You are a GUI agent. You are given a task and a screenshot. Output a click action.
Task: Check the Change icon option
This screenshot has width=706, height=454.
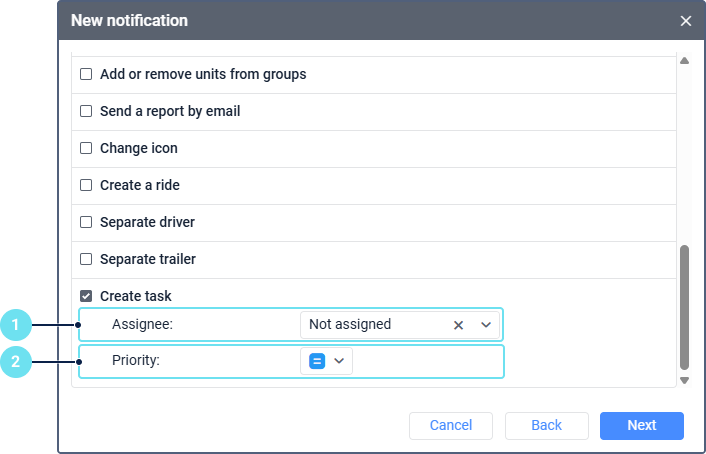(x=86, y=148)
